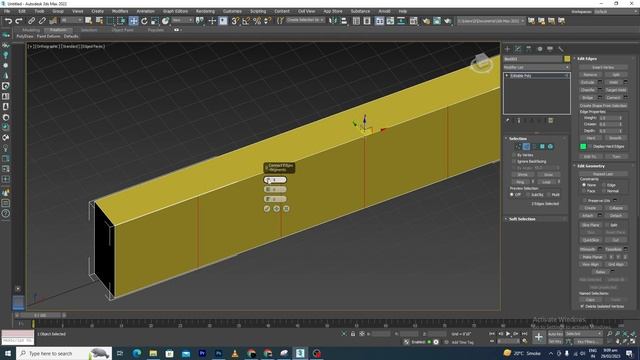Open the selection filter dropdown in toolbar
The width and height of the screenshot is (640, 360).
[x=71, y=20]
